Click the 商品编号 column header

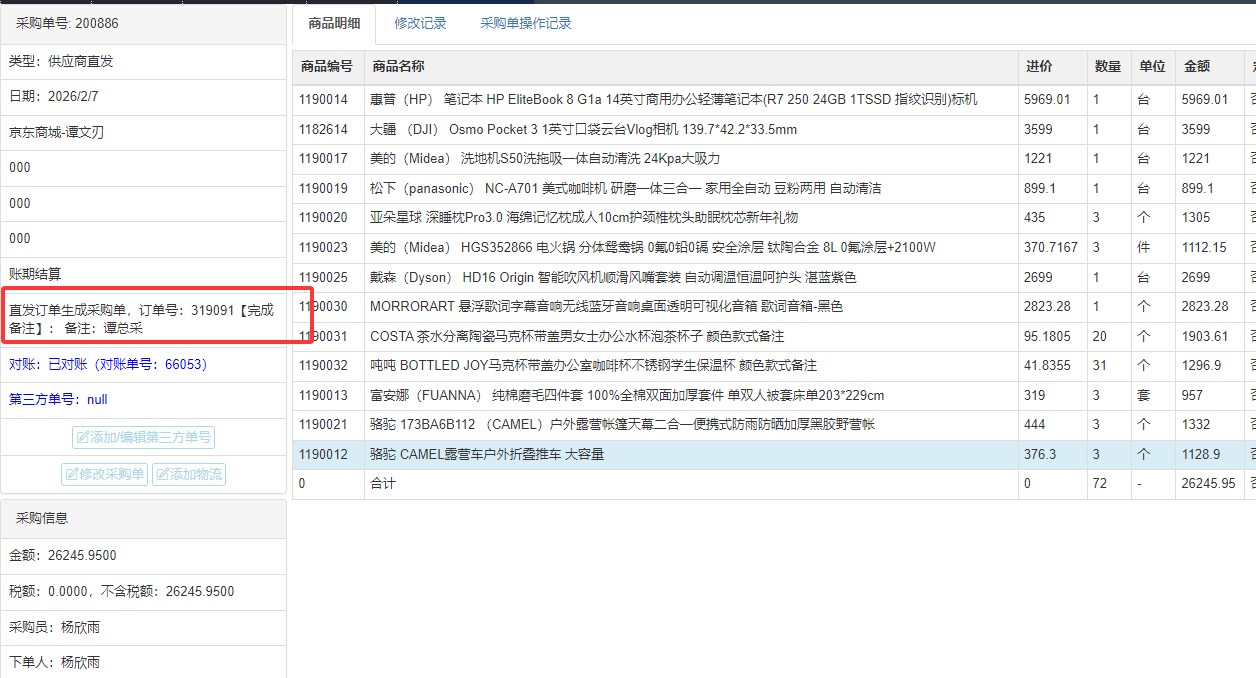[327, 66]
